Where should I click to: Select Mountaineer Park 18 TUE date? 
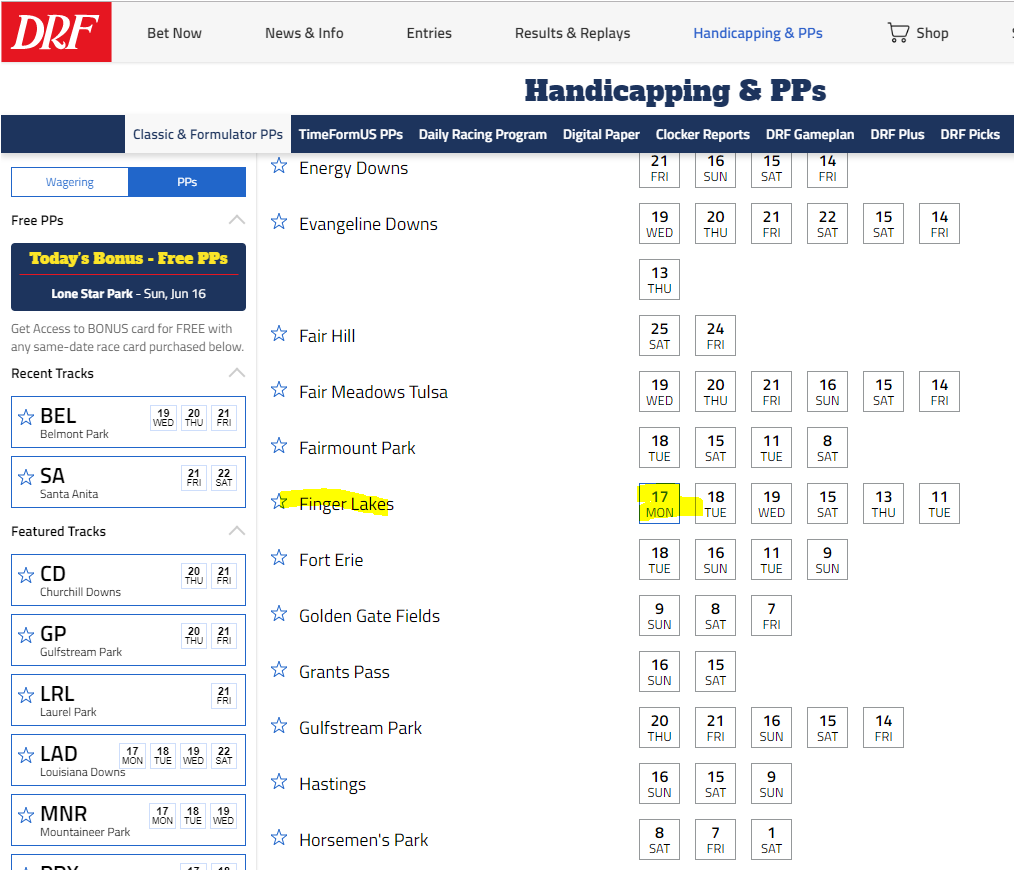click(x=193, y=815)
